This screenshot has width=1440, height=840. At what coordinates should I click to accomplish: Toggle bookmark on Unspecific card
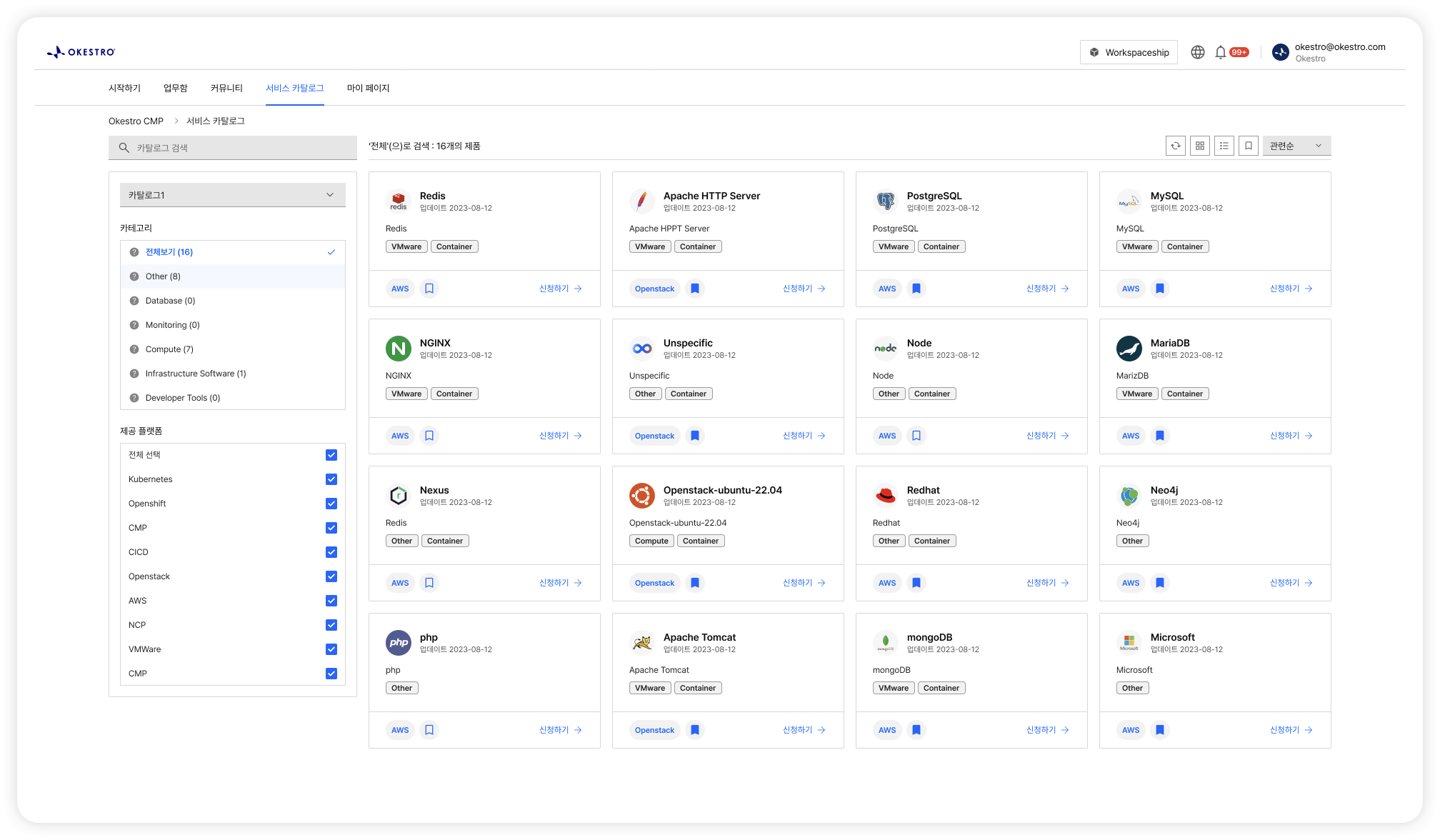695,436
